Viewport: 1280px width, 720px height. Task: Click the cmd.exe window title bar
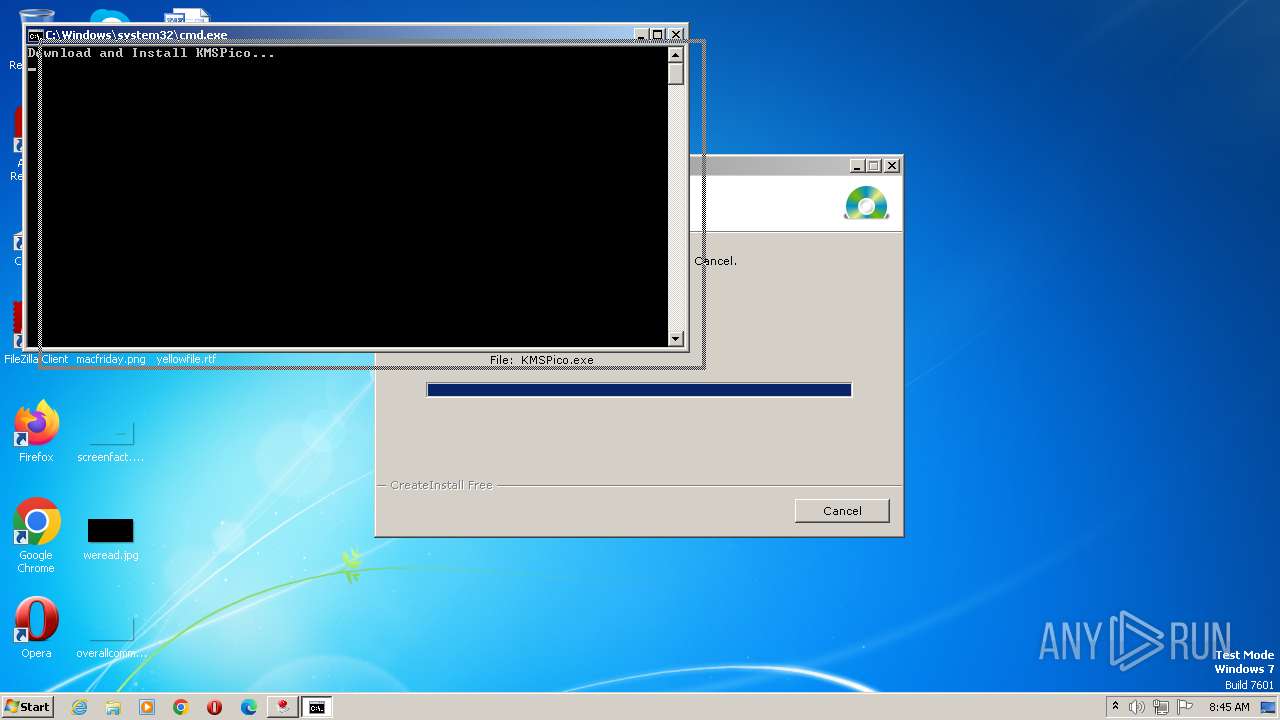[x=340, y=35]
